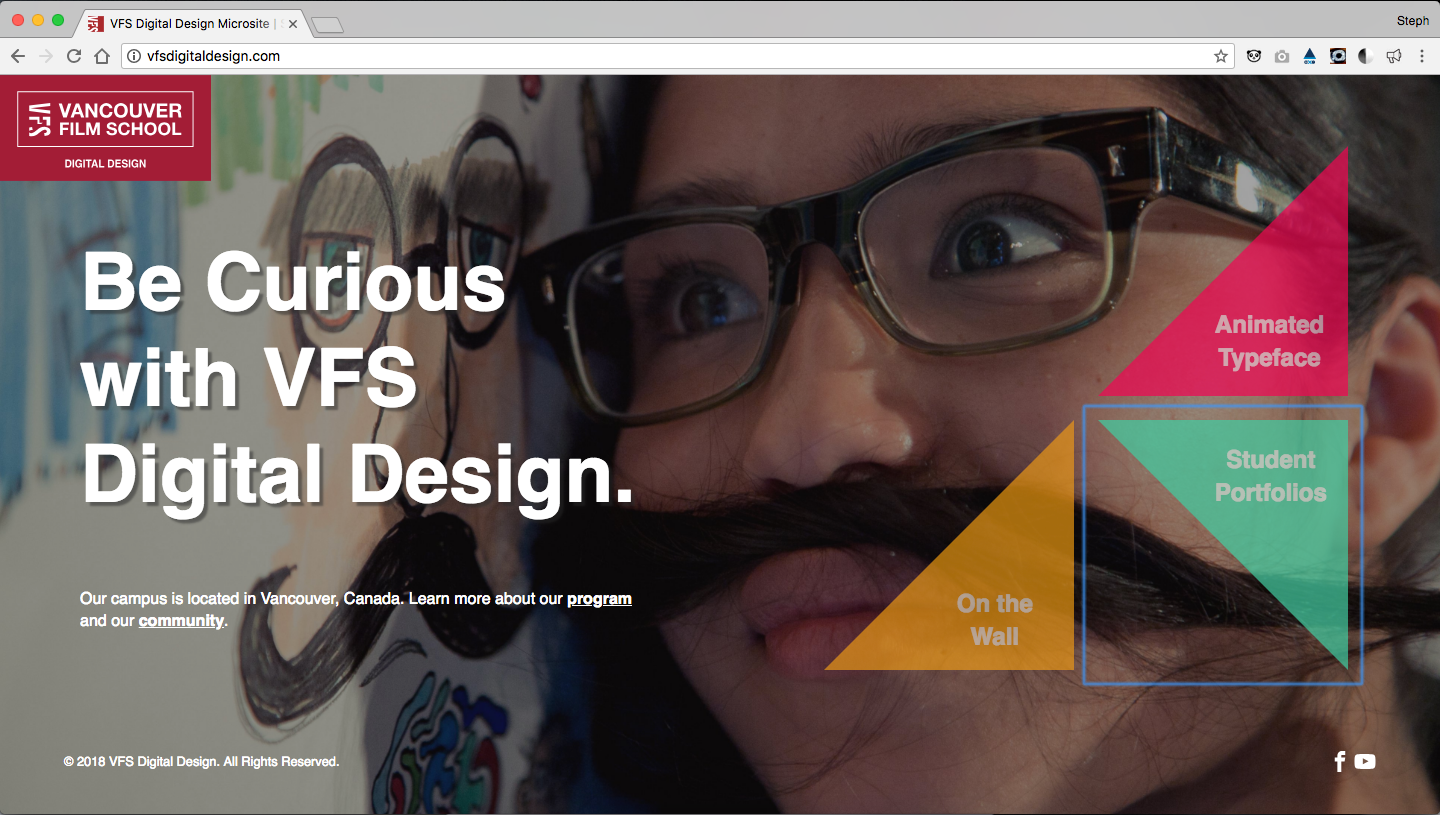Select the VFS Digital Design Microsite tab
1440x815 pixels.
192,24
